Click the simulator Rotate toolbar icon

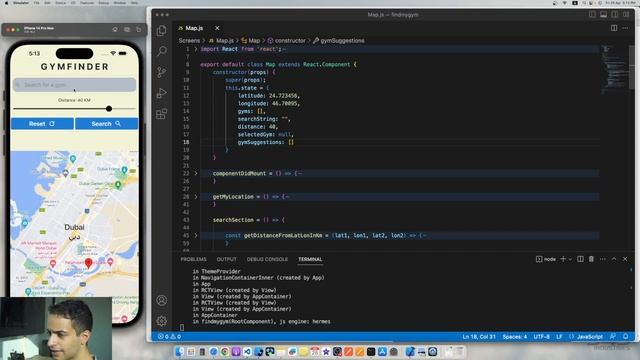click(x=139, y=29)
